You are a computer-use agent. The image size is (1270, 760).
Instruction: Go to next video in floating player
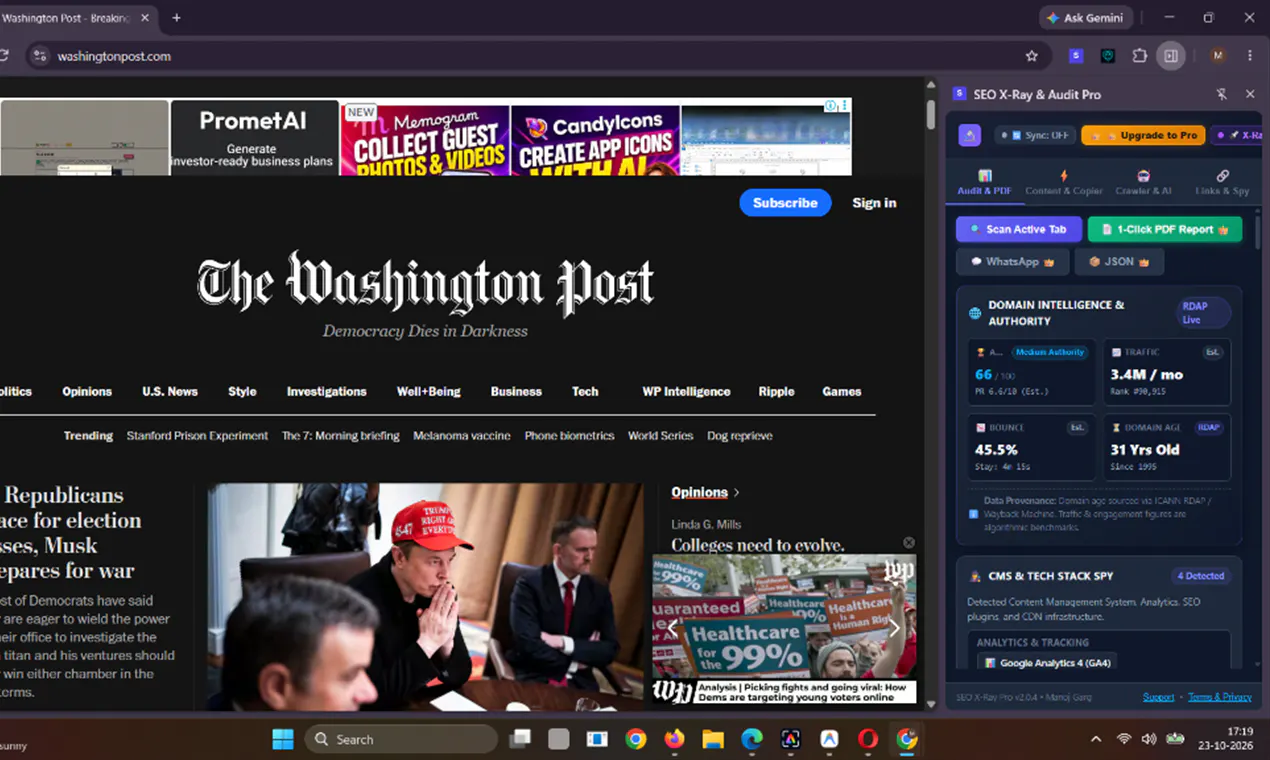[x=895, y=629]
